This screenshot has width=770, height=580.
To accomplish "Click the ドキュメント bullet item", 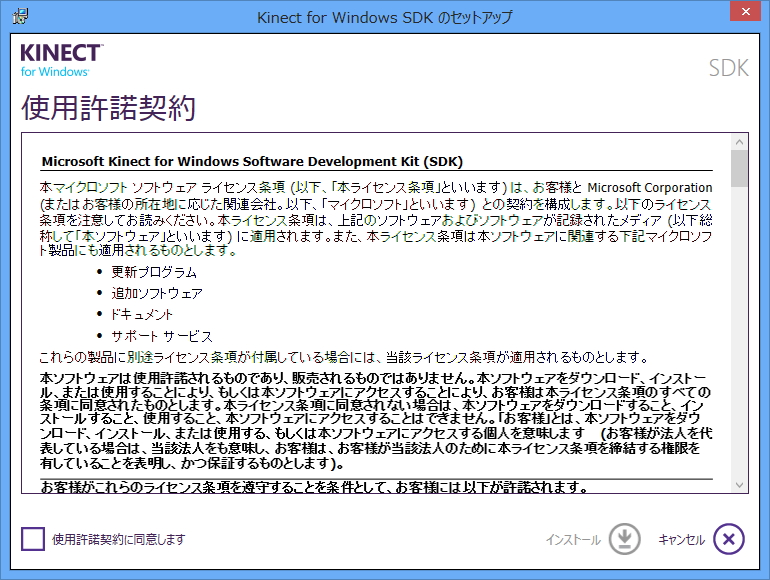I will [x=142, y=314].
